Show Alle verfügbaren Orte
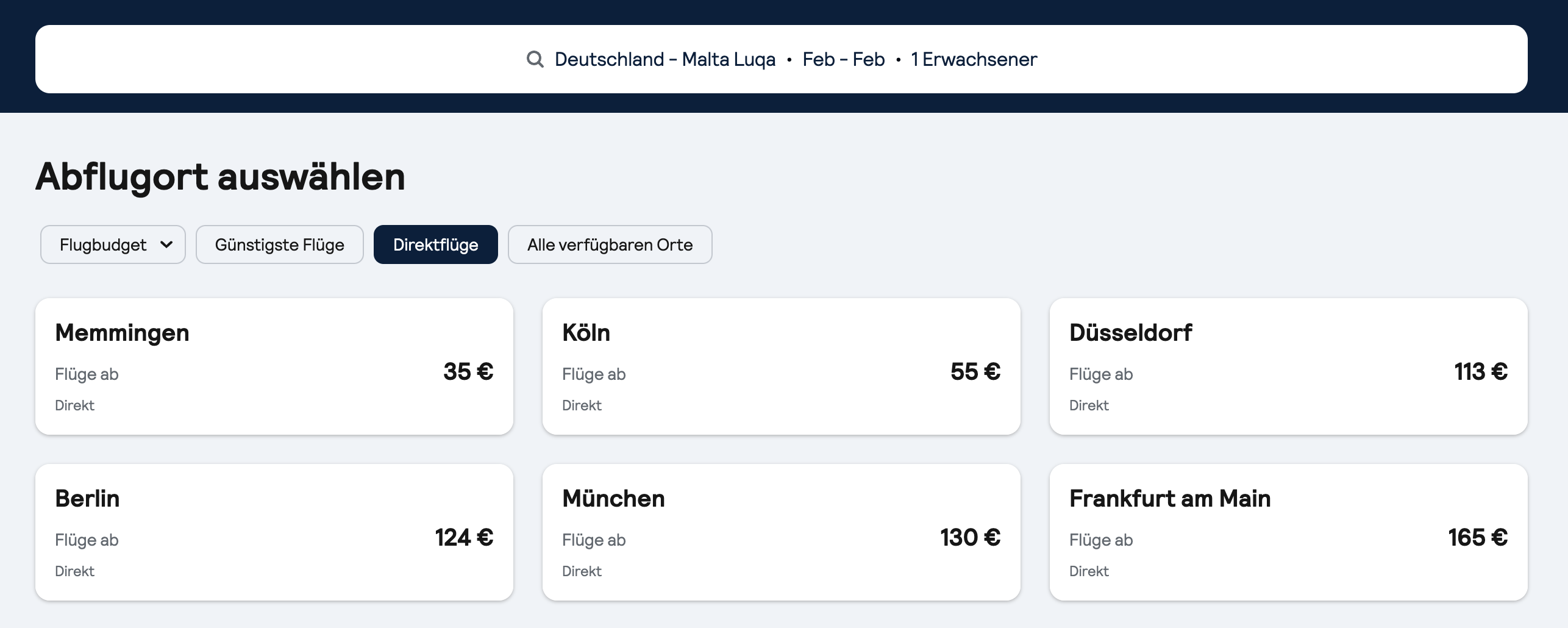Viewport: 1568px width, 628px height. (x=610, y=244)
